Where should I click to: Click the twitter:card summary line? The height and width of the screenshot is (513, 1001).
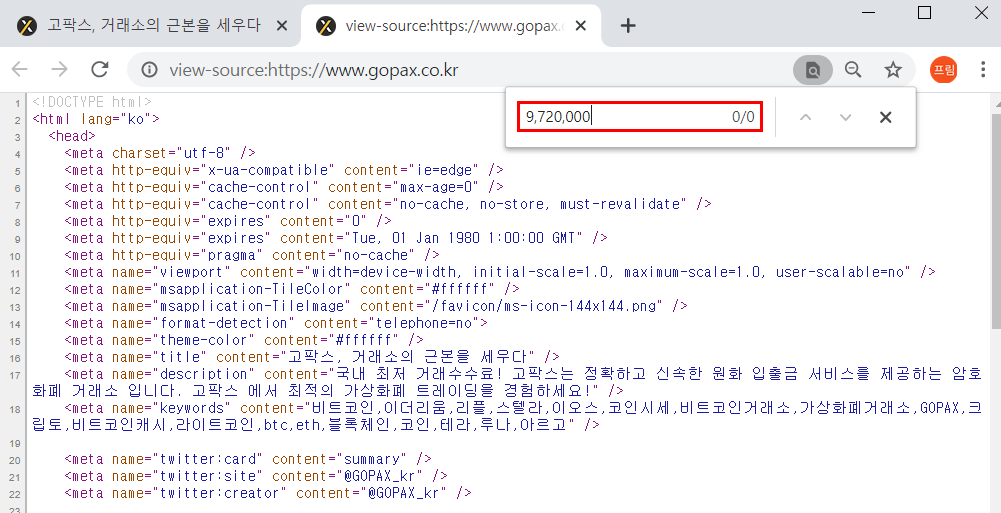point(248,459)
